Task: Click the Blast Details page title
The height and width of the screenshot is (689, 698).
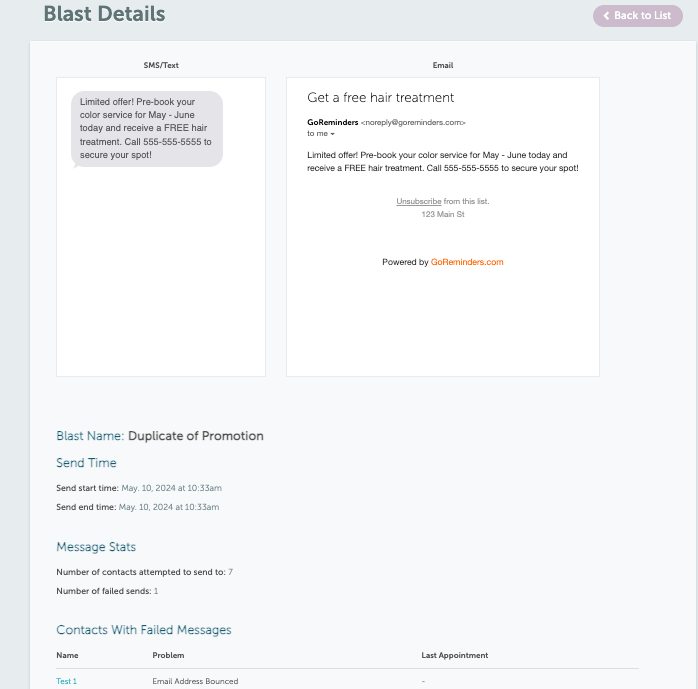Action: [104, 14]
